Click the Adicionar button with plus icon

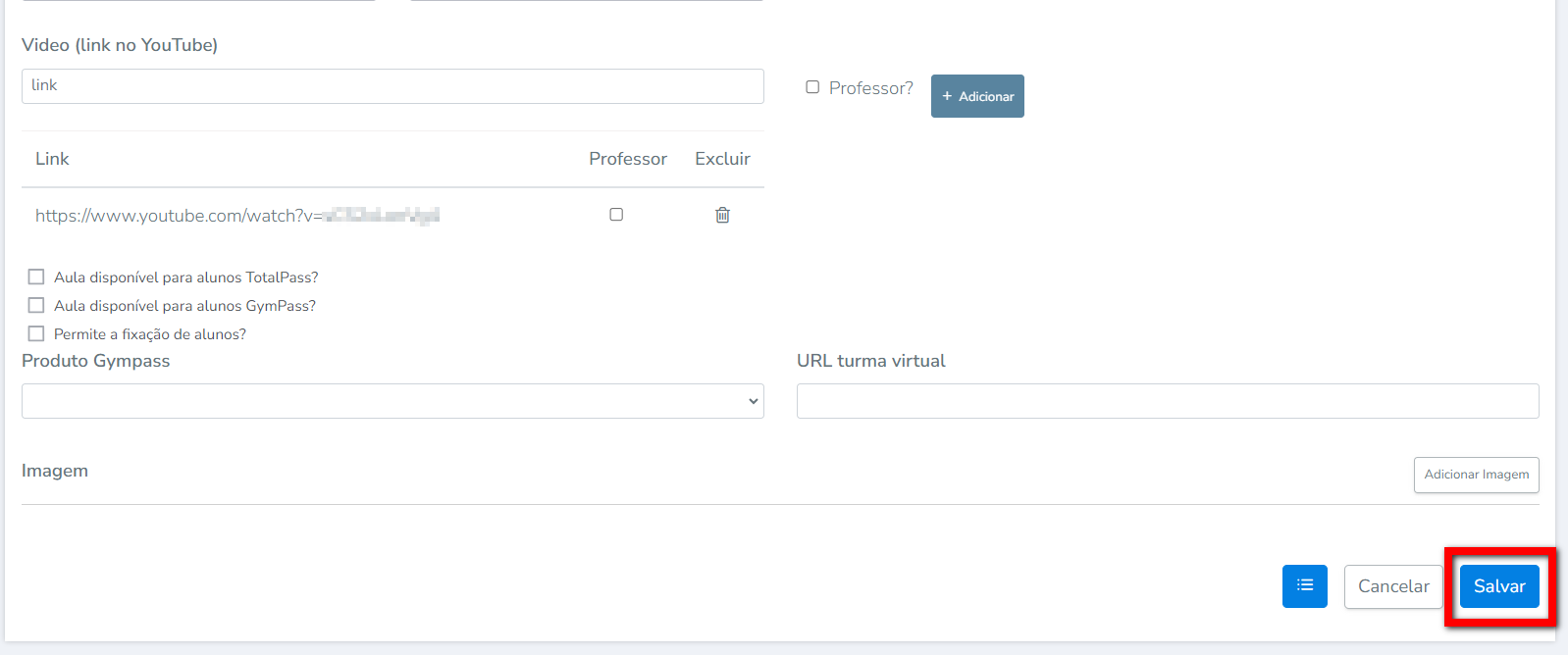[x=977, y=96]
